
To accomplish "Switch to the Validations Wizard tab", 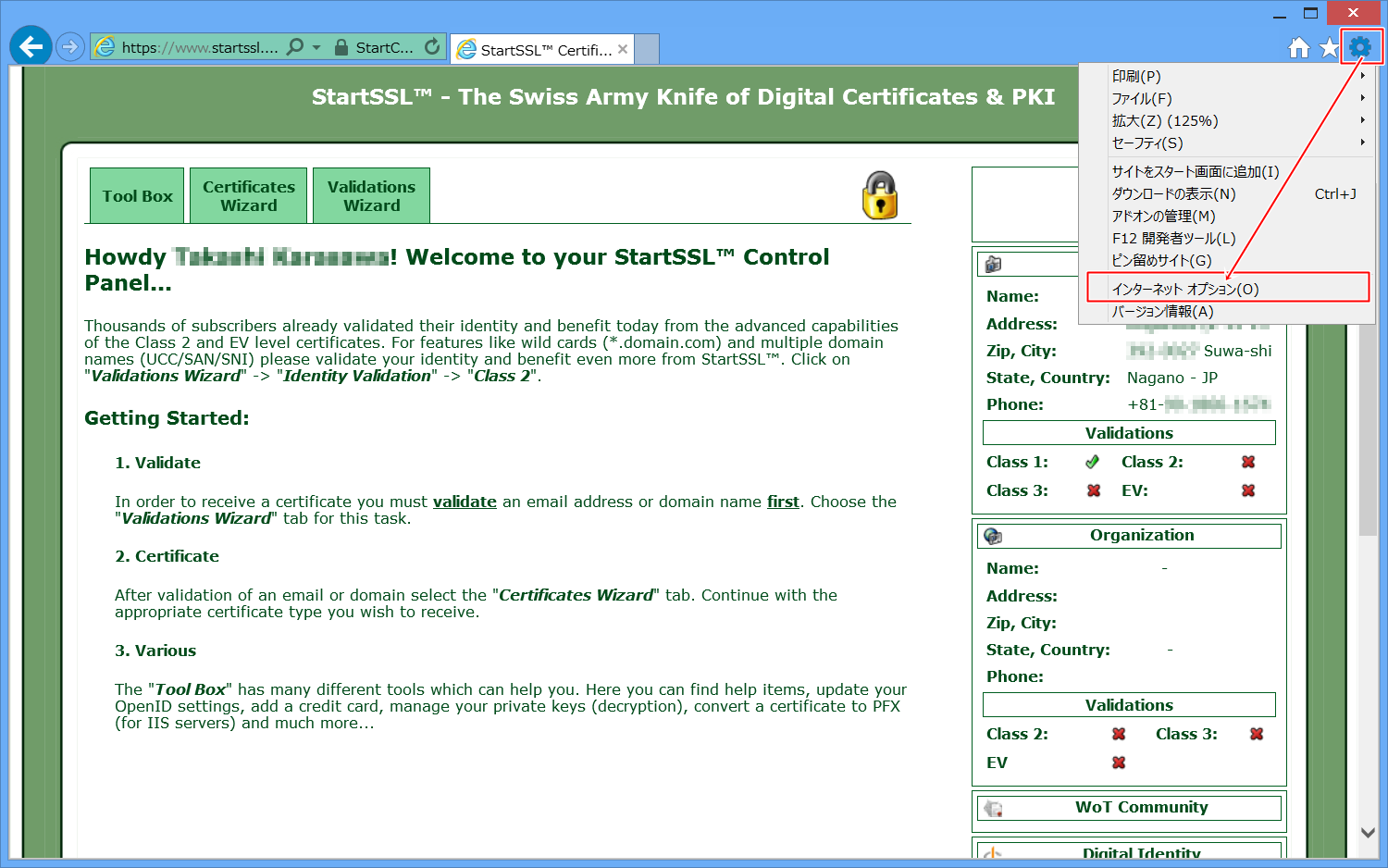I will click(x=371, y=196).
